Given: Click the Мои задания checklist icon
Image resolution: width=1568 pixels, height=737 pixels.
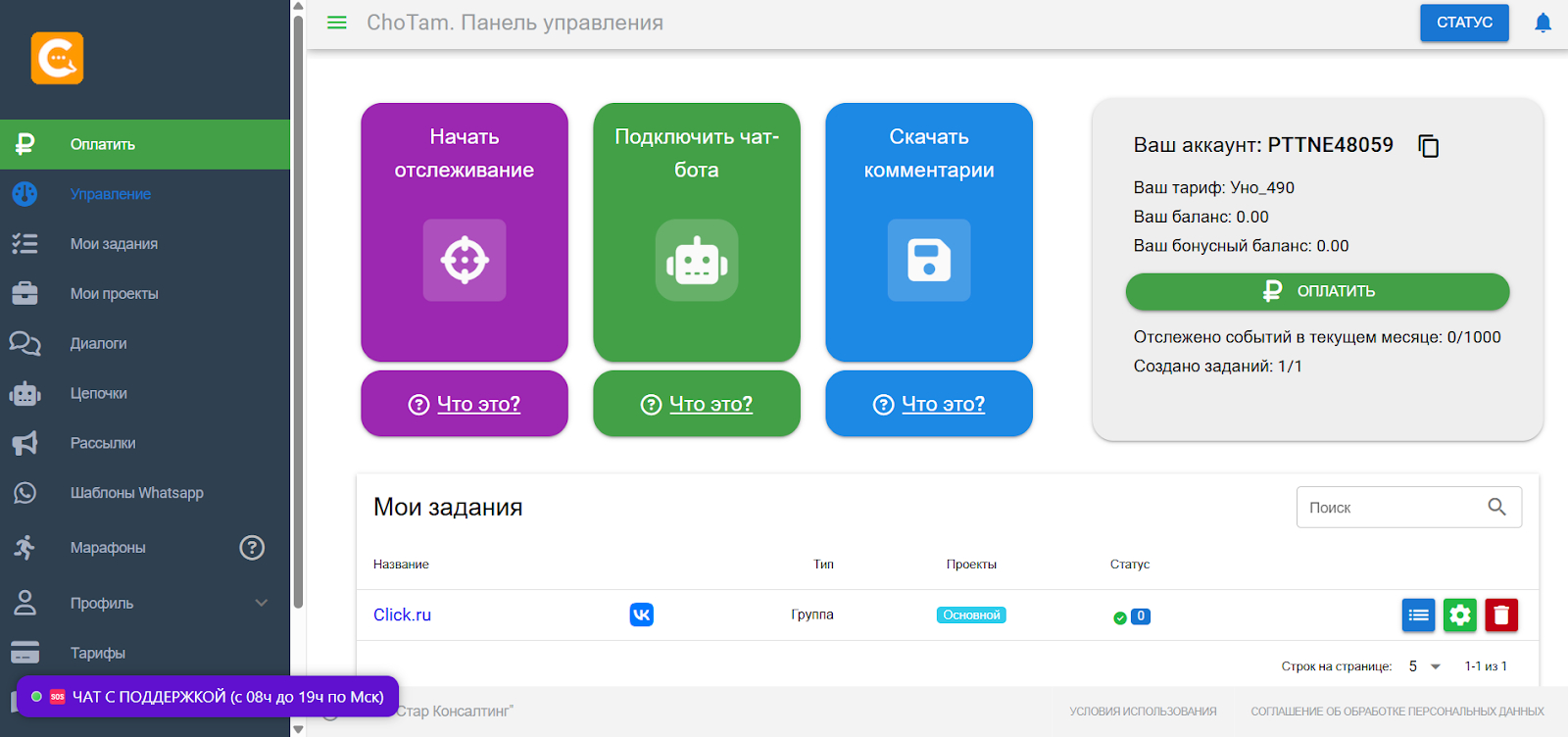Looking at the screenshot, I should click(x=25, y=244).
